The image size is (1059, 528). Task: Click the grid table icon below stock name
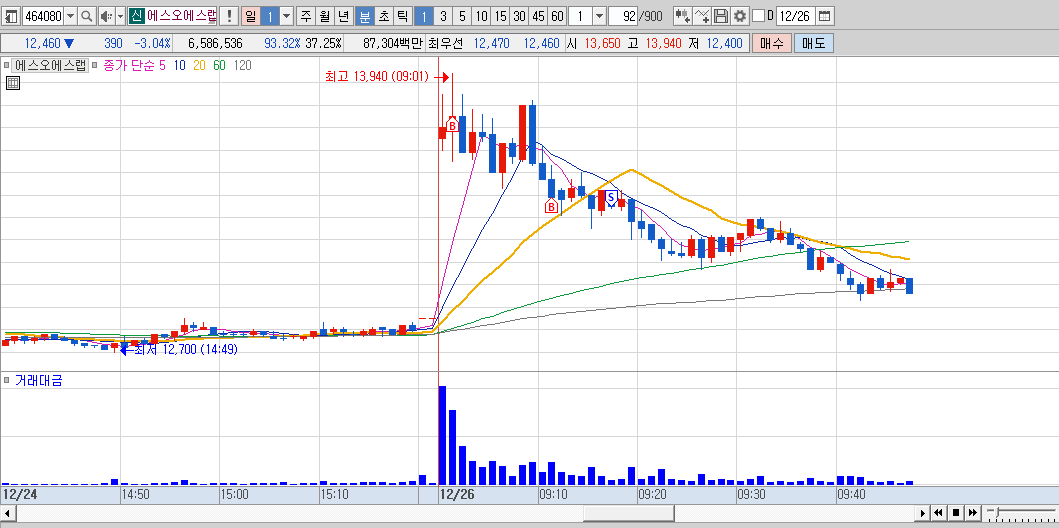[x=13, y=83]
